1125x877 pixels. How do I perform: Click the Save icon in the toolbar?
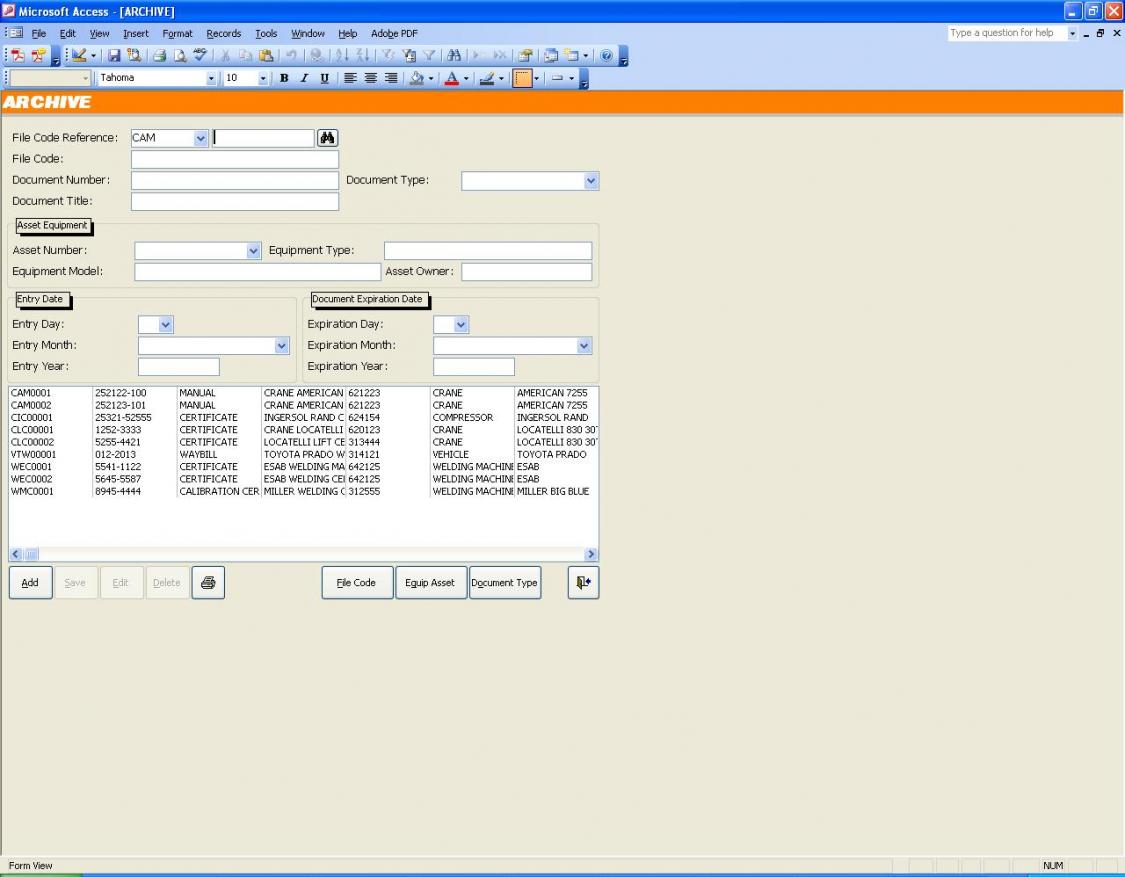tap(114, 56)
